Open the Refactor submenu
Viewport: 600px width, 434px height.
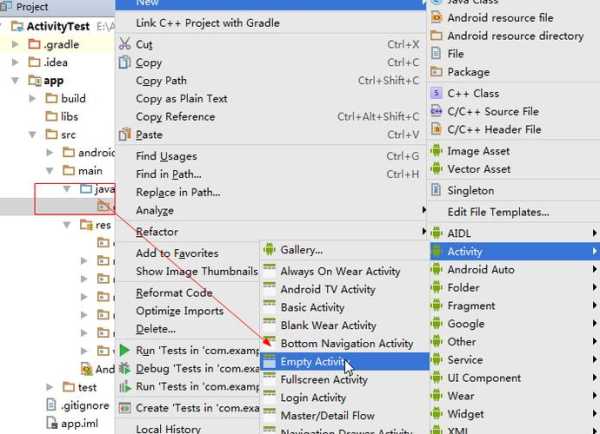pyautogui.click(x=271, y=232)
